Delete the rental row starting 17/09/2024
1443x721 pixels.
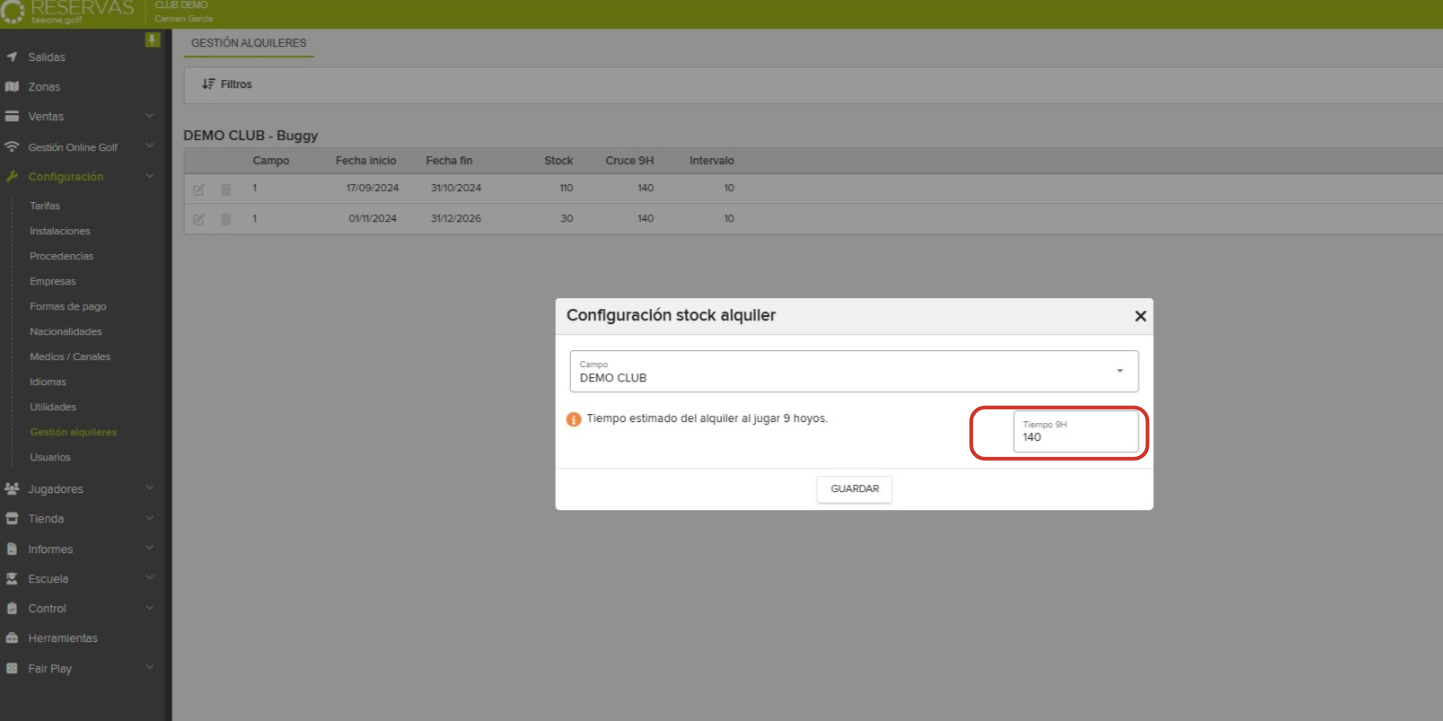pos(226,189)
